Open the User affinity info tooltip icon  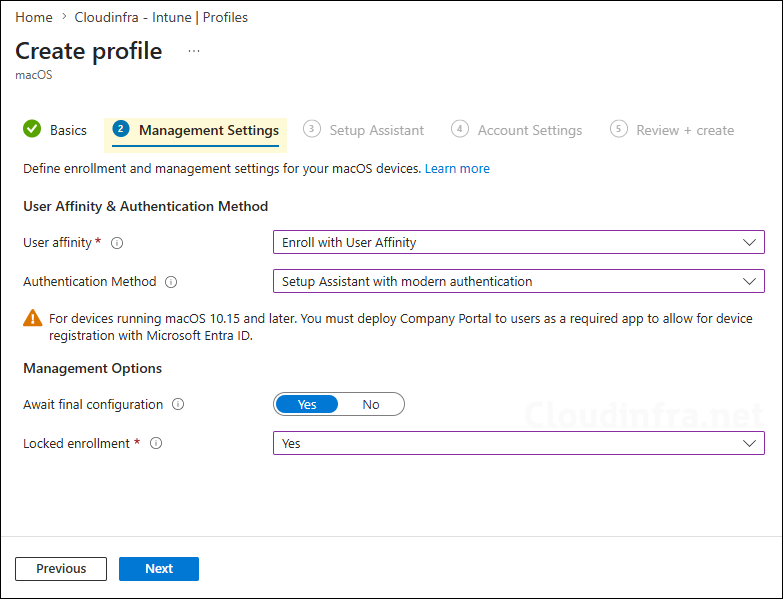point(117,243)
